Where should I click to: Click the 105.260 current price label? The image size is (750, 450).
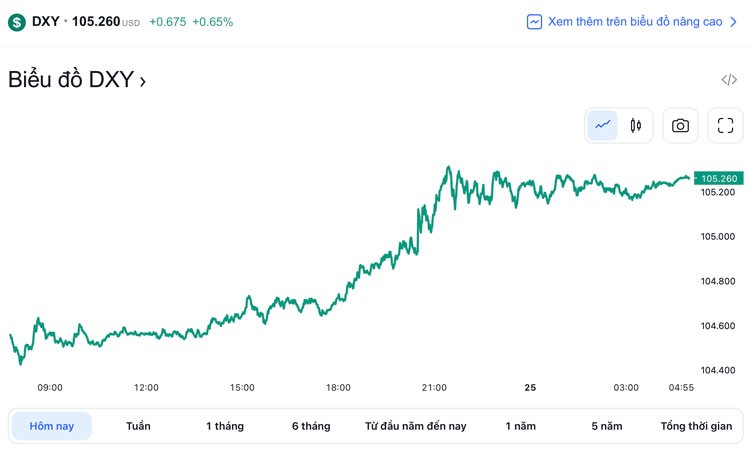click(x=719, y=178)
